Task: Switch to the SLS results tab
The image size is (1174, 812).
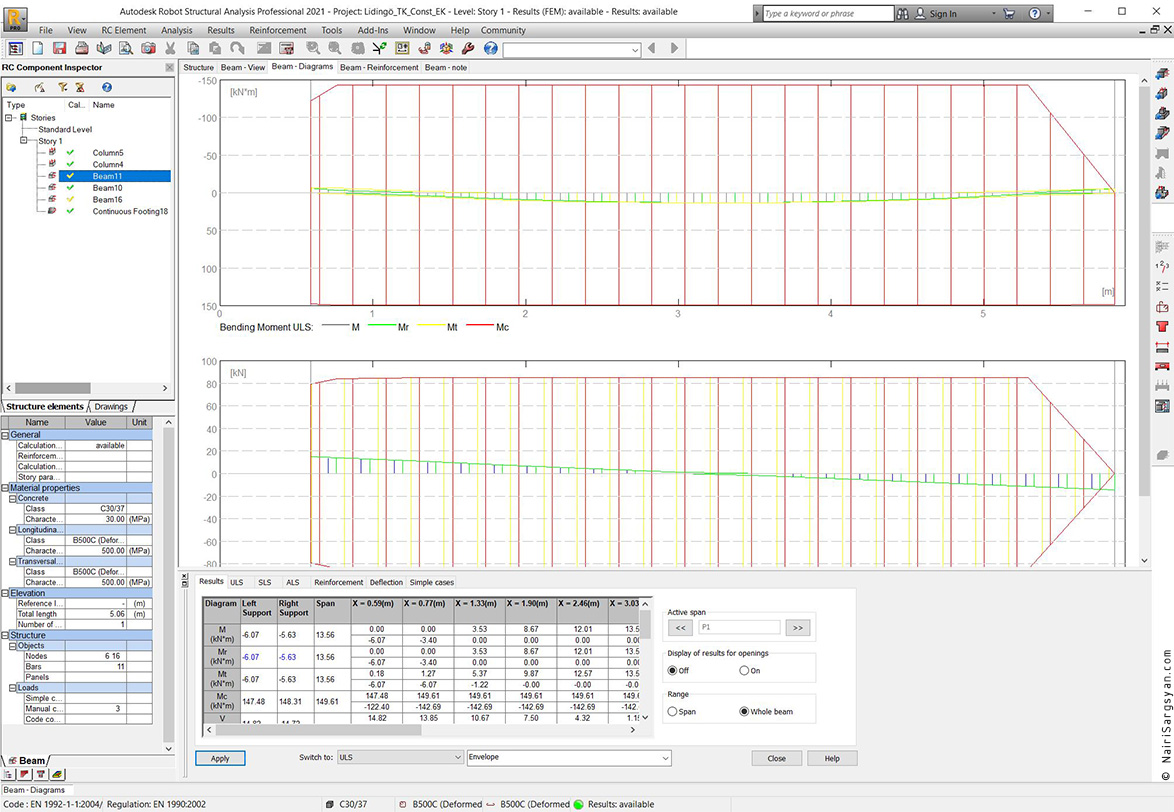Action: 264,582
